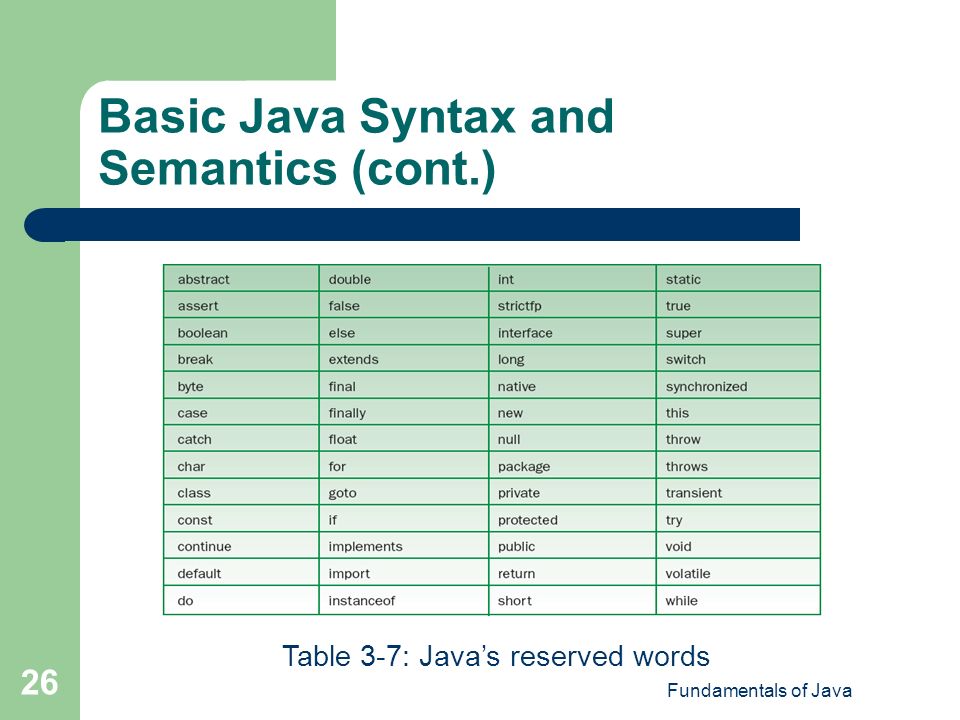The height and width of the screenshot is (720, 960).
Task: Select the 'import' cell
Action: tap(404, 573)
